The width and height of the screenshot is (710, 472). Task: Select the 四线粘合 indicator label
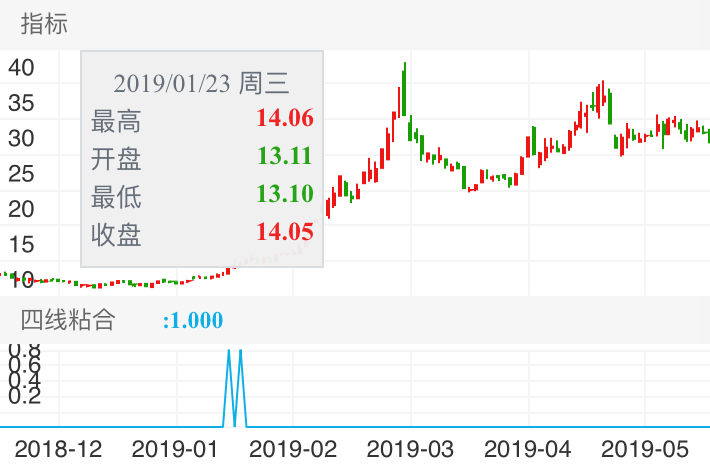tap(68, 320)
